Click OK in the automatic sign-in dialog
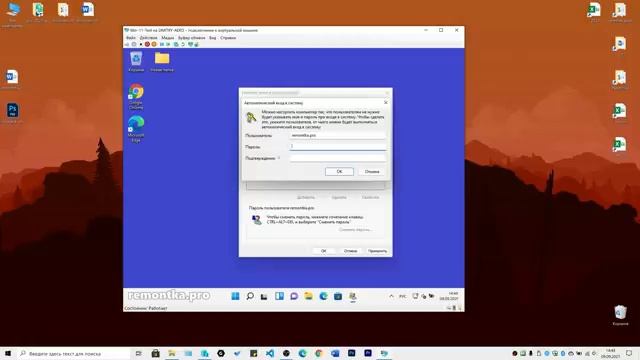 339,171
